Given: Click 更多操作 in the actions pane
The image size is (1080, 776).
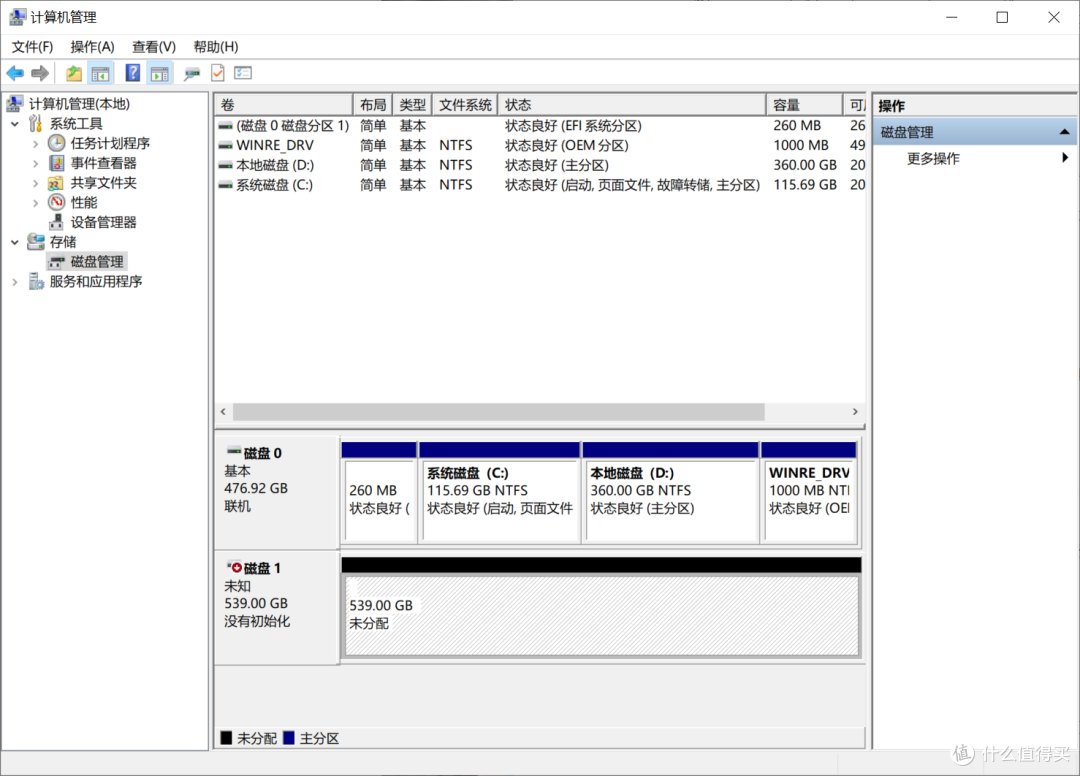Looking at the screenshot, I should pos(933,158).
